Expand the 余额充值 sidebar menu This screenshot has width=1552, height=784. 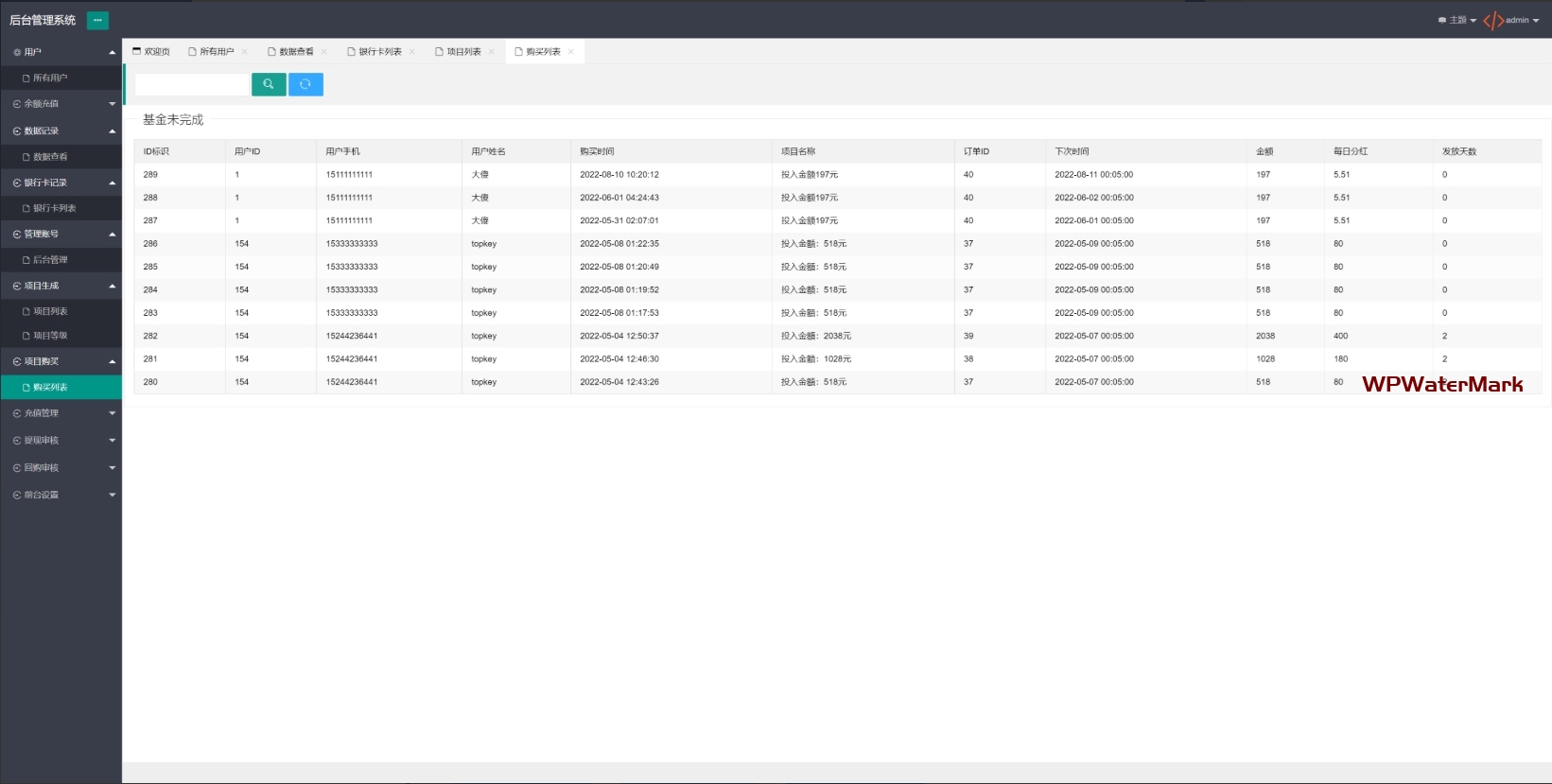point(61,104)
